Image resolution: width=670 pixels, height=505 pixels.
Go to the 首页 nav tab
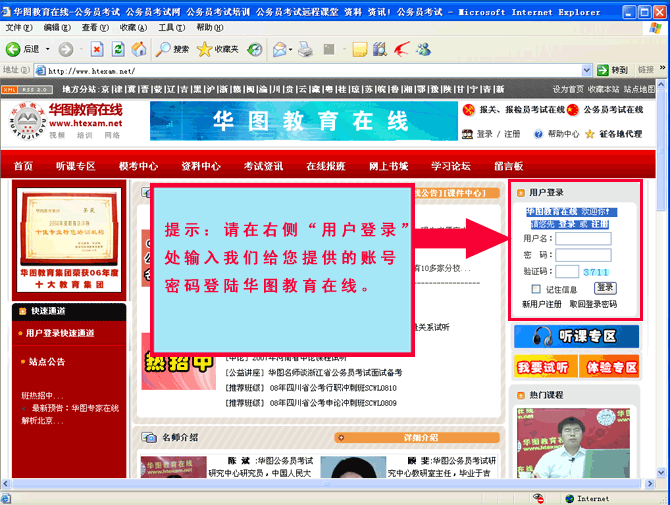pyautogui.click(x=23, y=166)
